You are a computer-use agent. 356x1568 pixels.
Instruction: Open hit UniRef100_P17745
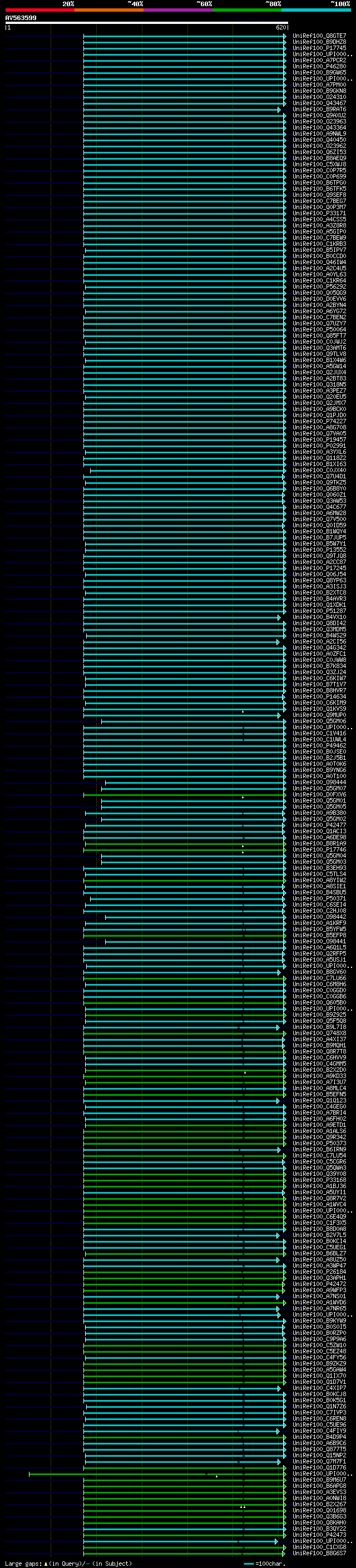[319, 48]
